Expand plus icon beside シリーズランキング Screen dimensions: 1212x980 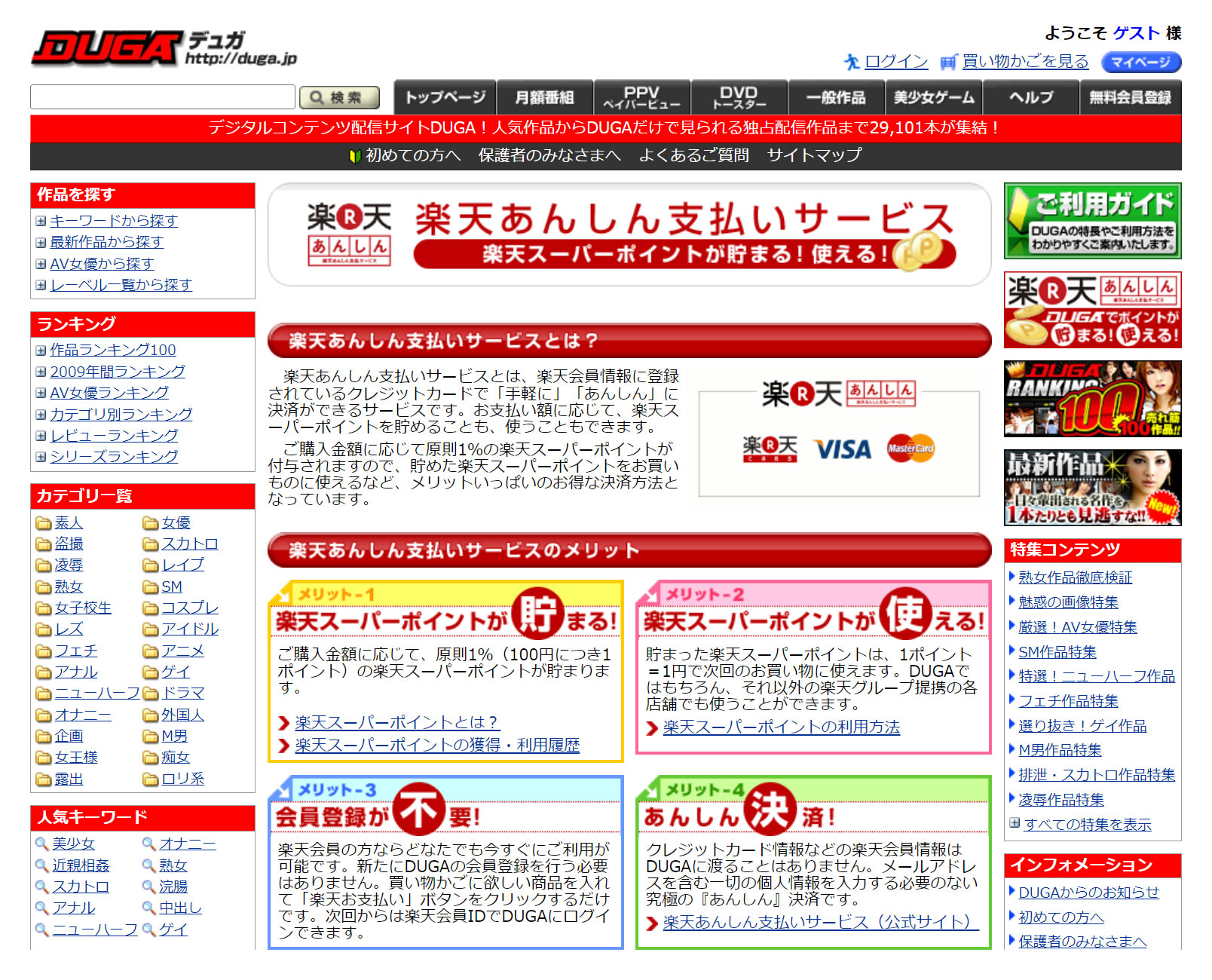(41, 457)
